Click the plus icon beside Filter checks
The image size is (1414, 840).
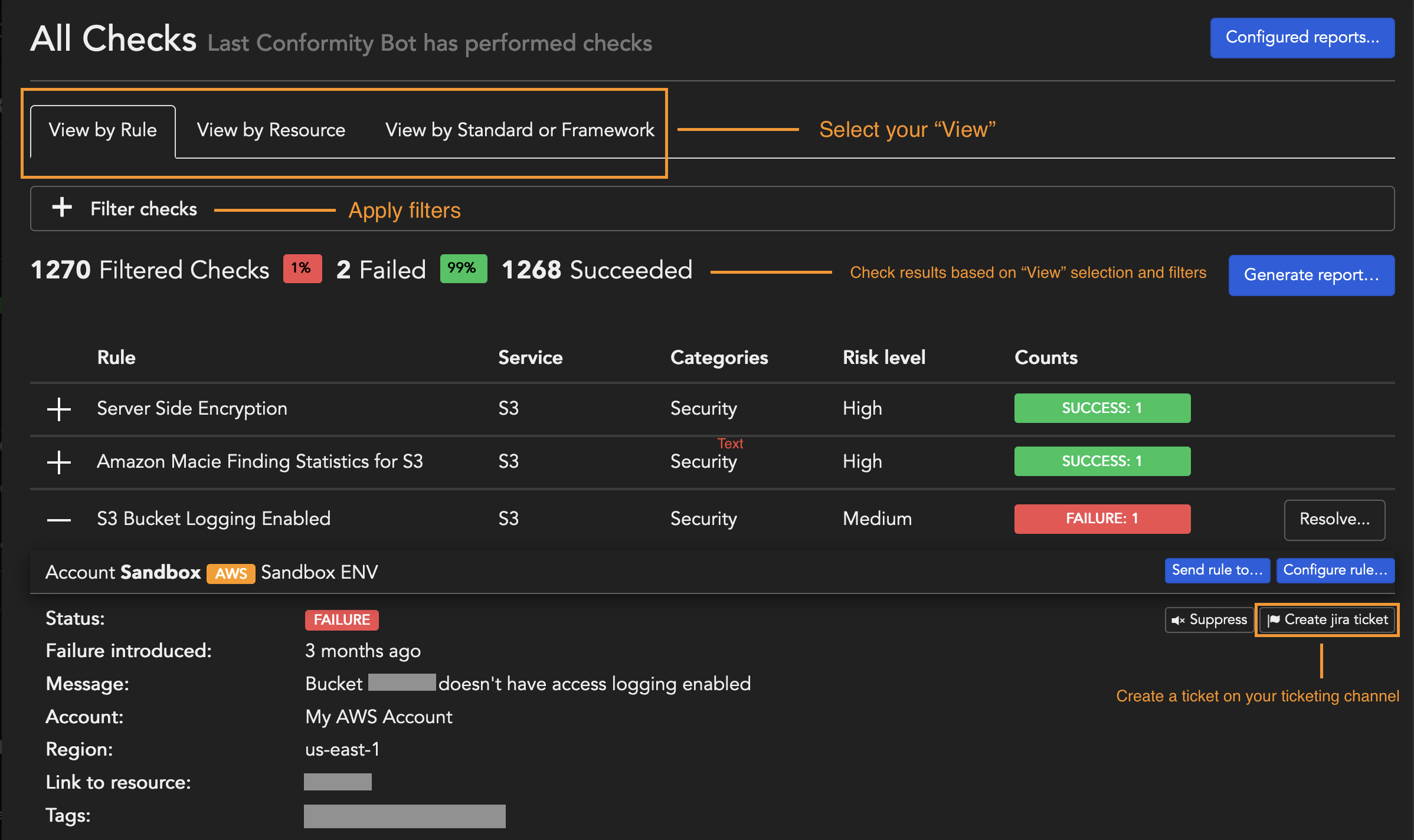(62, 208)
